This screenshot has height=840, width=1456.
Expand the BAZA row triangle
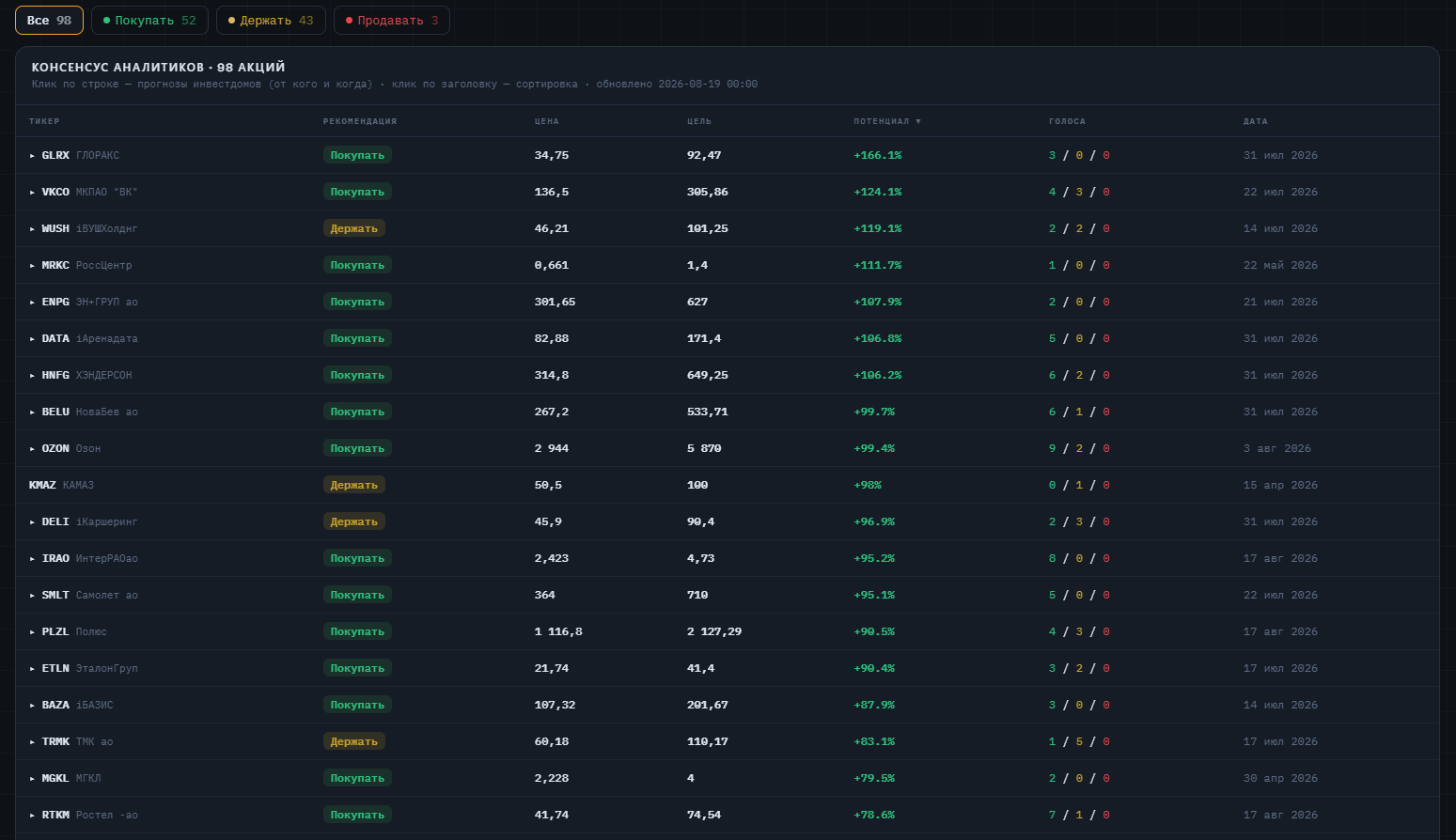[x=32, y=706]
